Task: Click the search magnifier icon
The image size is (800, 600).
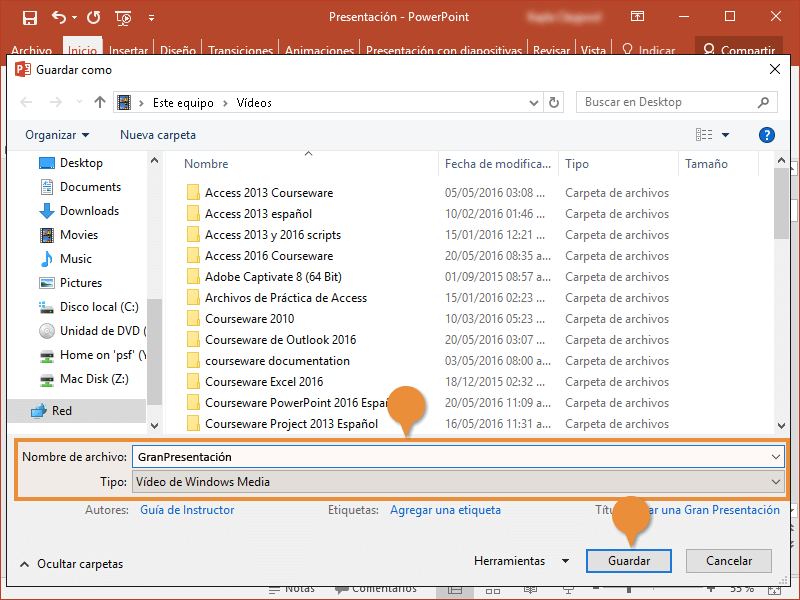Action: (763, 102)
